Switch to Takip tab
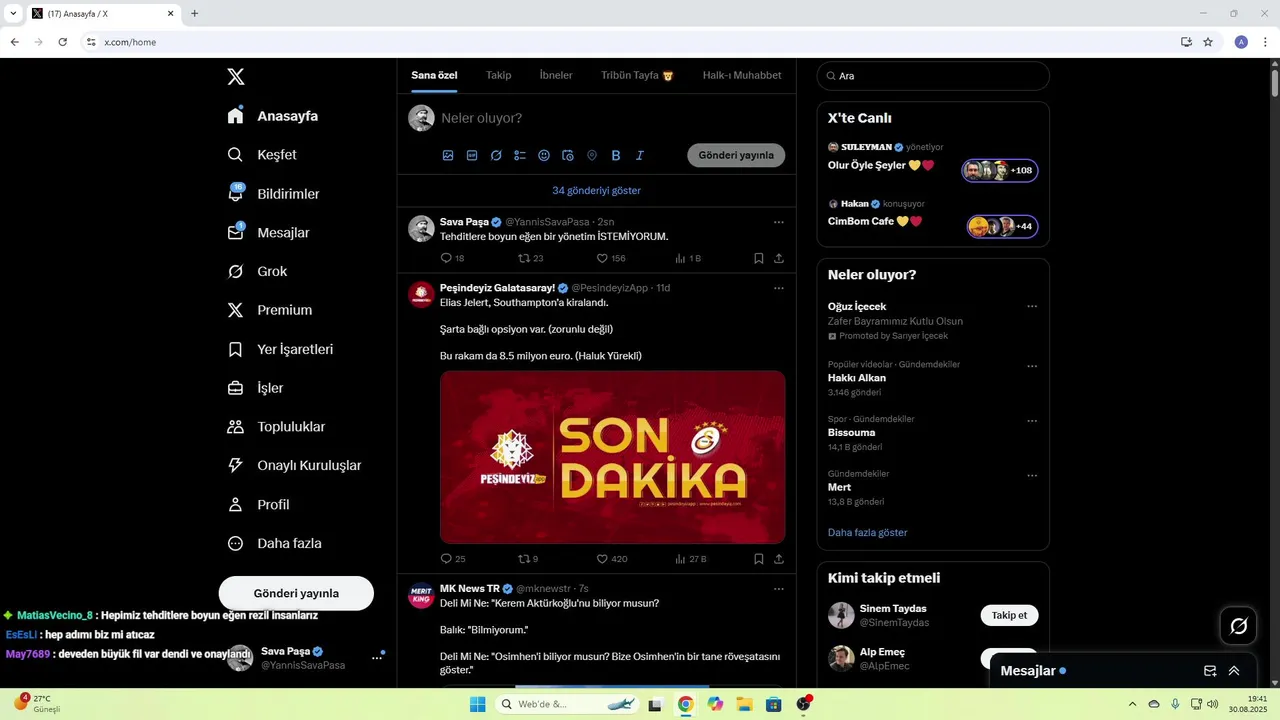 [498, 76]
